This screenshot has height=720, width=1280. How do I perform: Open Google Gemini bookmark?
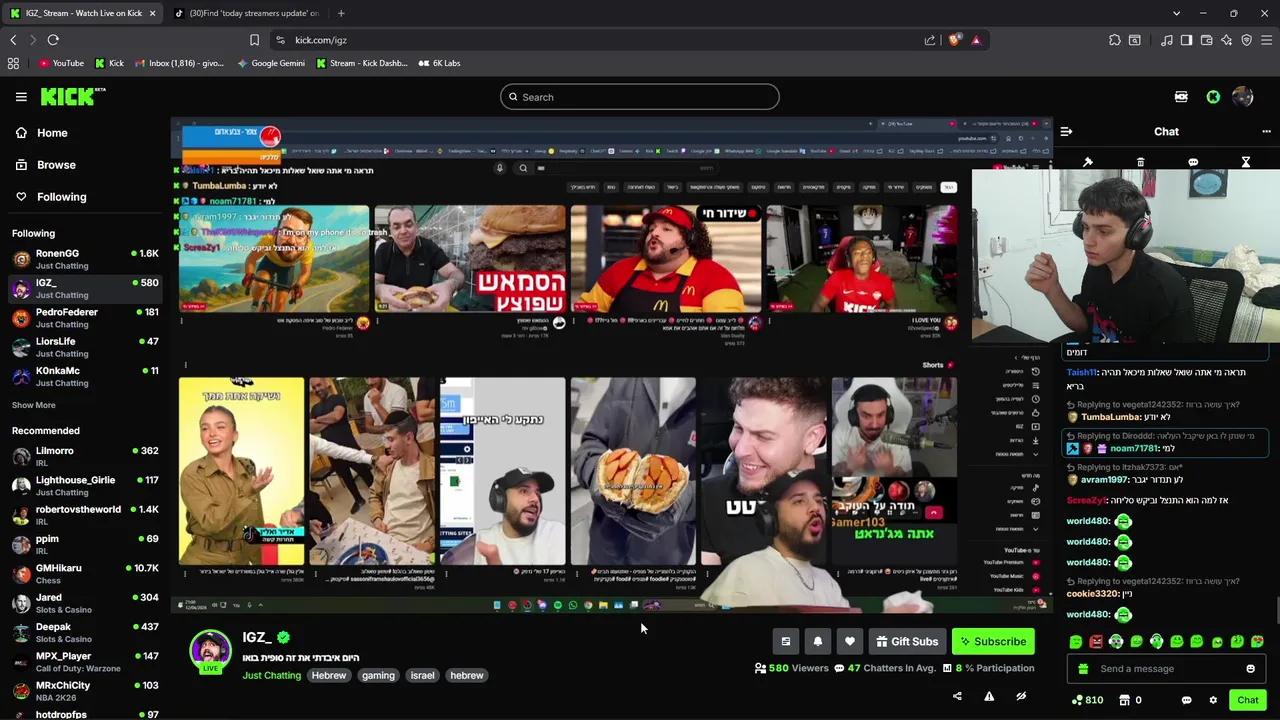pyautogui.click(x=271, y=63)
